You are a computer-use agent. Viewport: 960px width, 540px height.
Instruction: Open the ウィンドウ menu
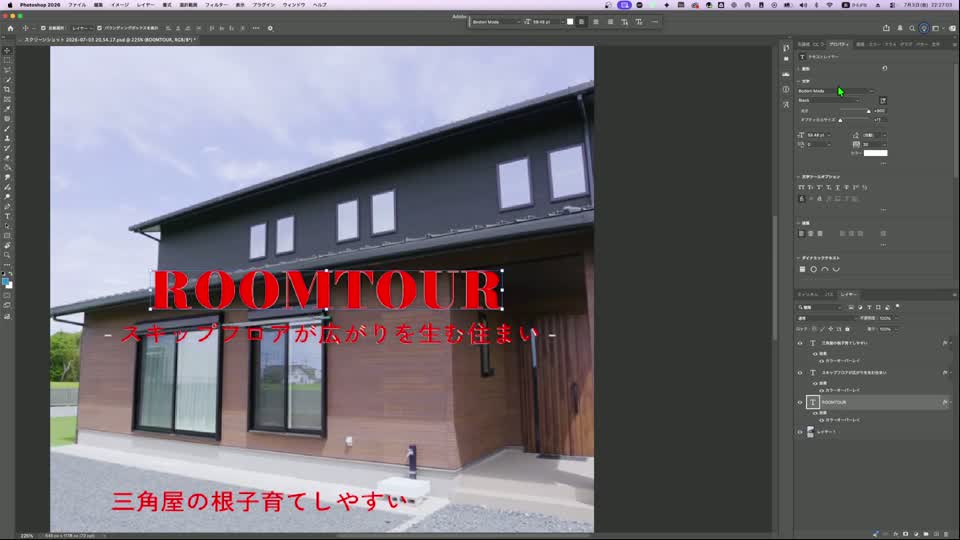point(293,5)
